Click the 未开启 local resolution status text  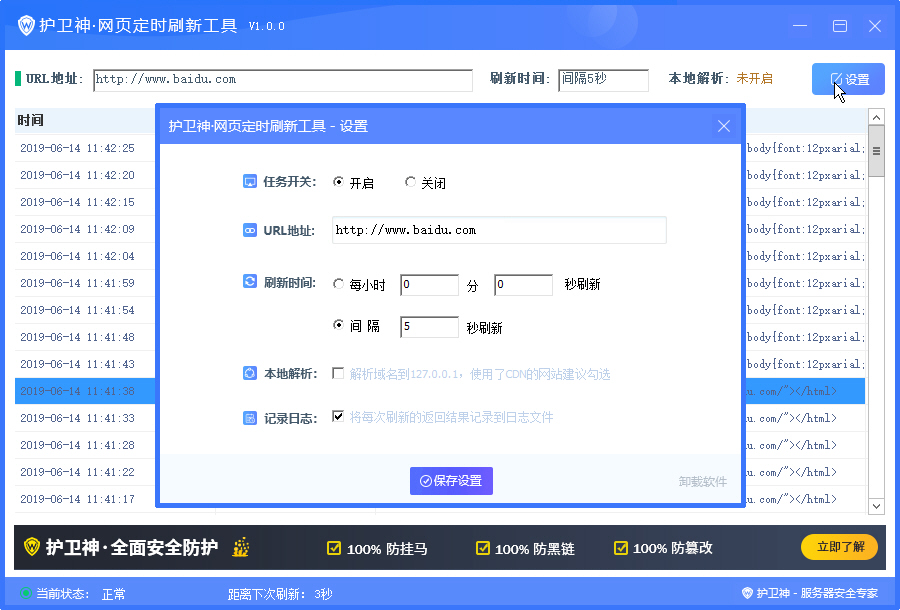point(754,78)
